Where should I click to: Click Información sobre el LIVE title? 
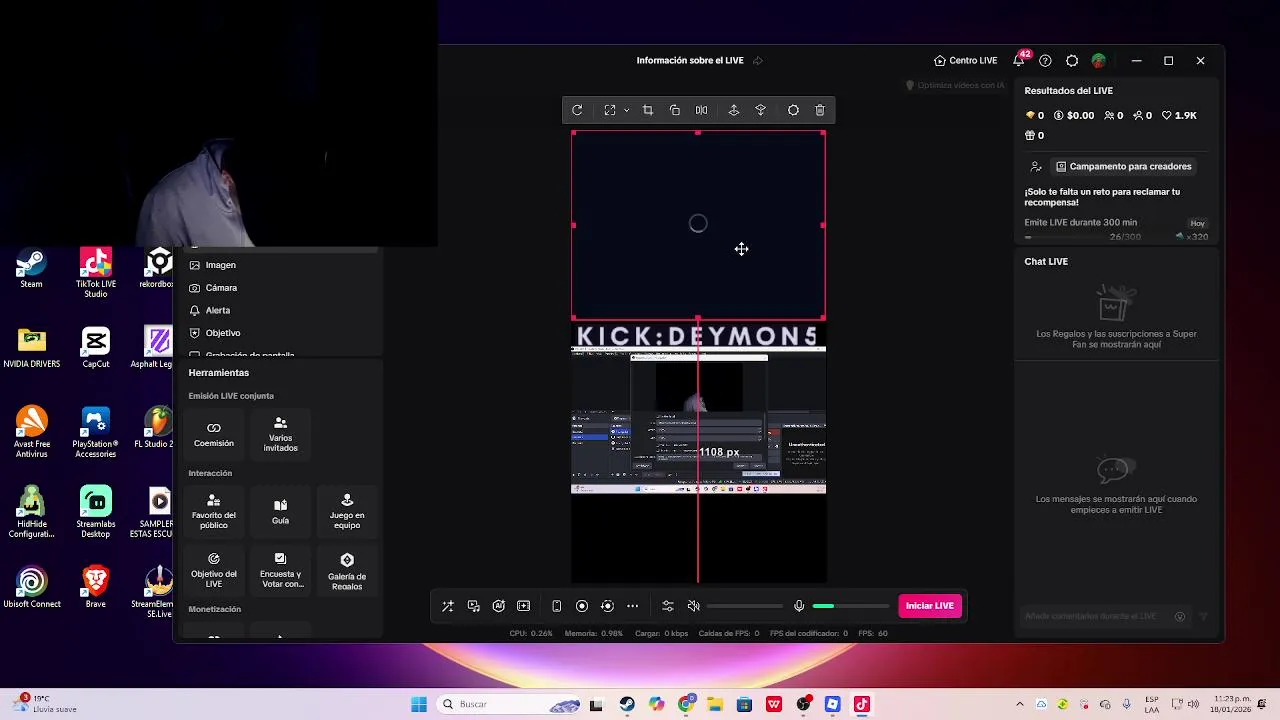click(x=690, y=60)
